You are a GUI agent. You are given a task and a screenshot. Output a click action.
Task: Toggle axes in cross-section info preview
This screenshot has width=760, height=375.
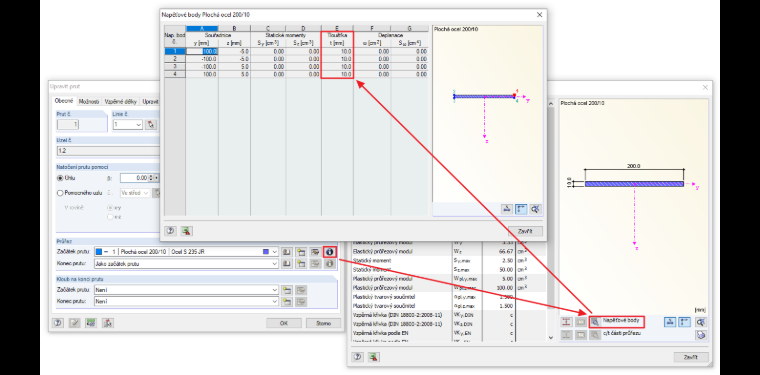[x=684, y=322]
